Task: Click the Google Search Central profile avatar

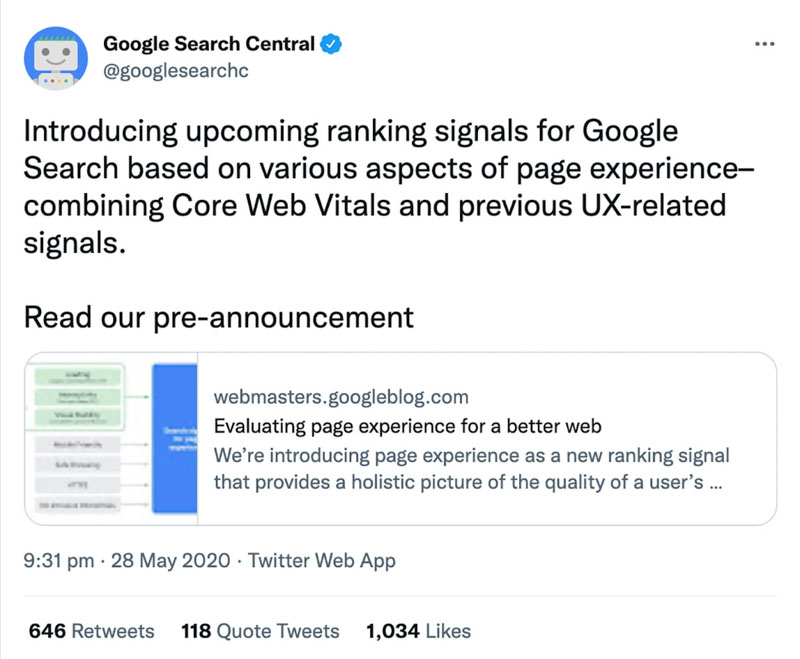Action: coord(55,55)
